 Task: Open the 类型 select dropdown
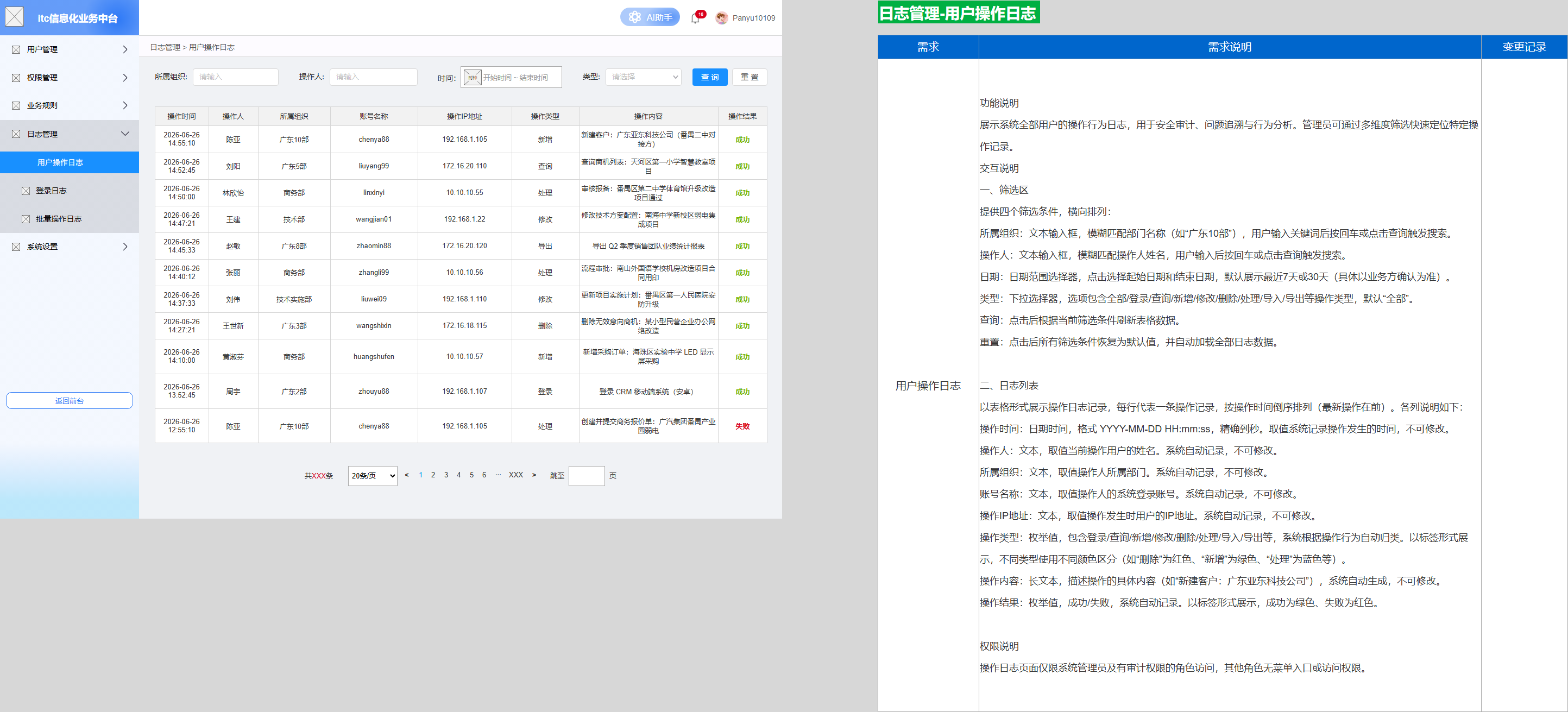coord(643,77)
